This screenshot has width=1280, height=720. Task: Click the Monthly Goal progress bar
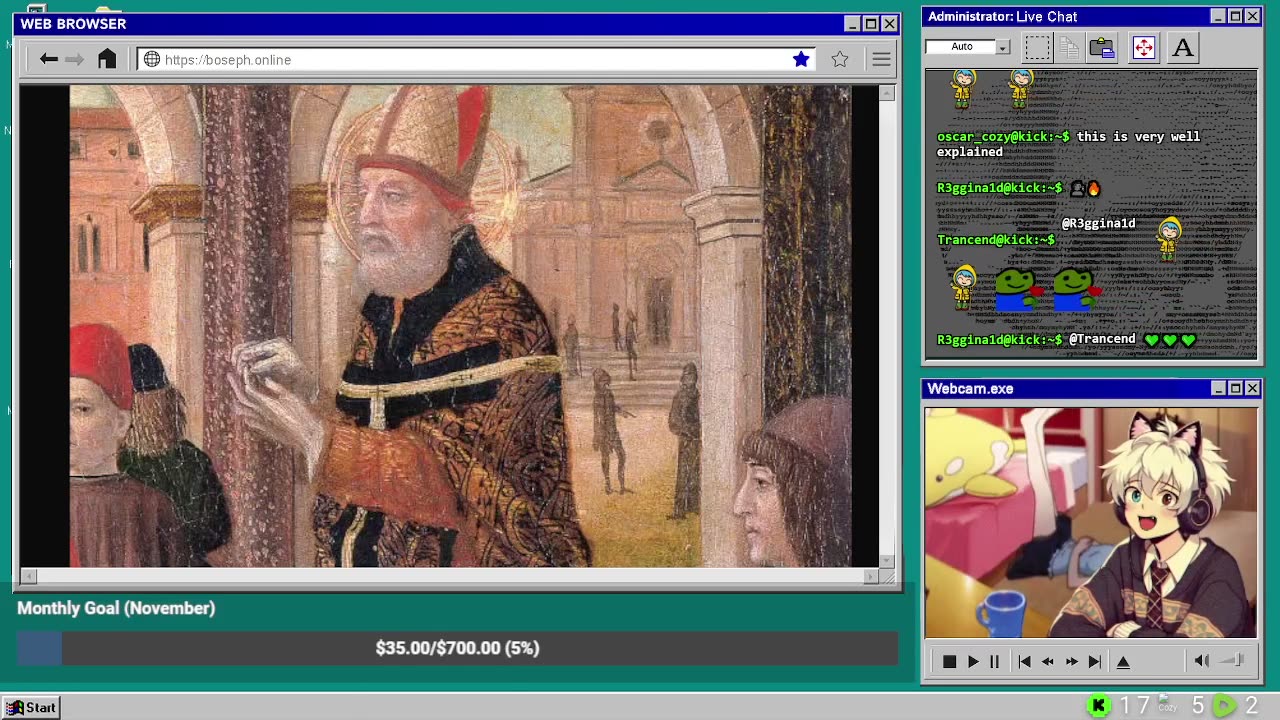457,648
